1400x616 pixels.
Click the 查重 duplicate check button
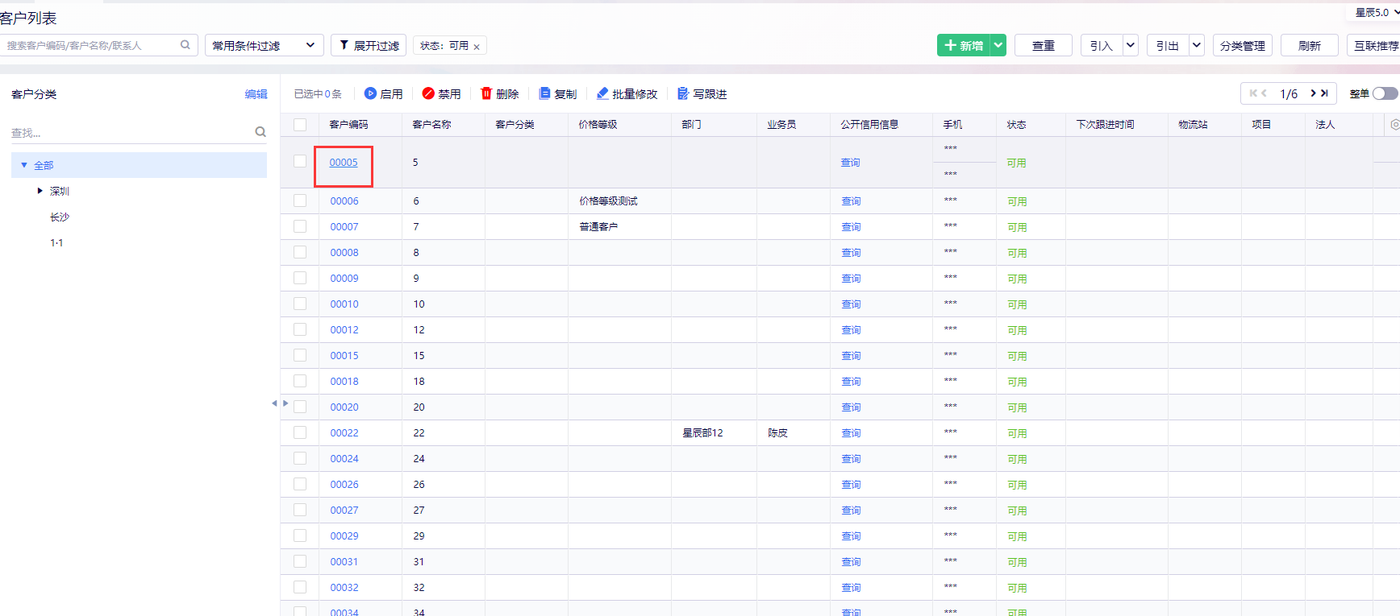(1043, 45)
